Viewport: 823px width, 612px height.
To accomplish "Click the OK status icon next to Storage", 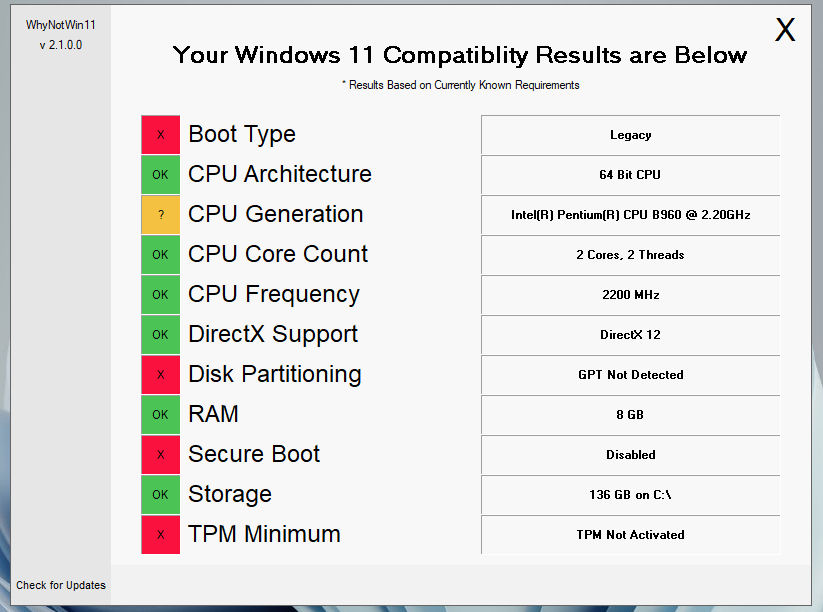I will (160, 495).
